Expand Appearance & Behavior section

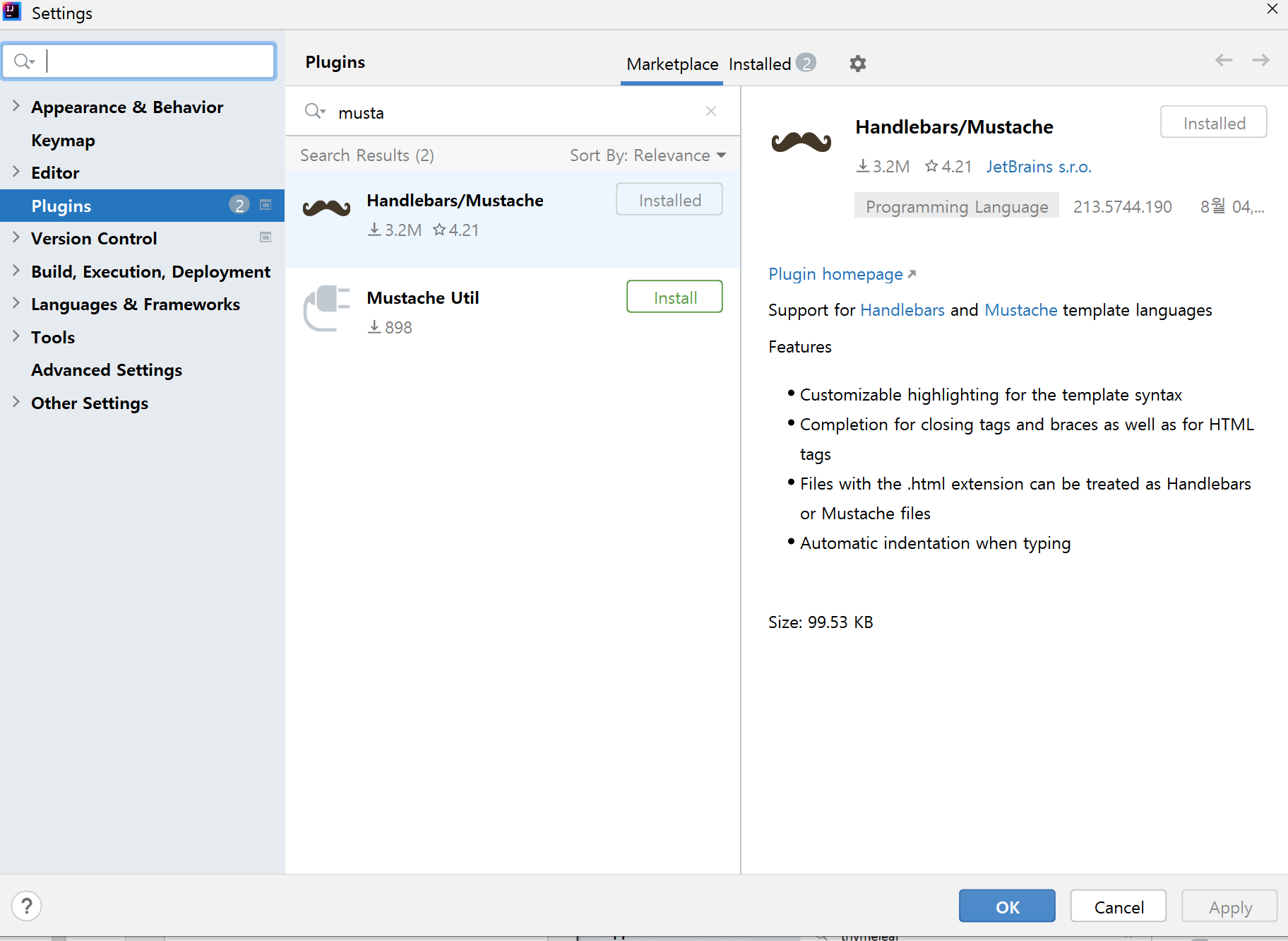(x=16, y=107)
